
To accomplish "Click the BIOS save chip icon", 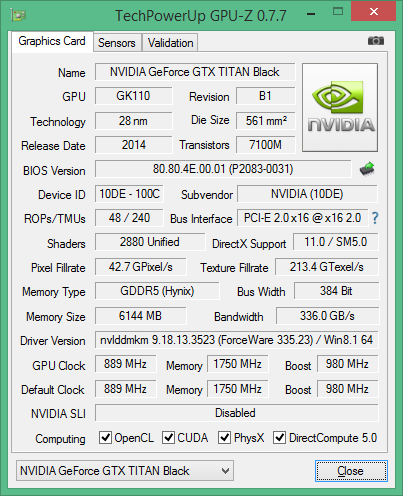I will pyautogui.click(x=367, y=169).
